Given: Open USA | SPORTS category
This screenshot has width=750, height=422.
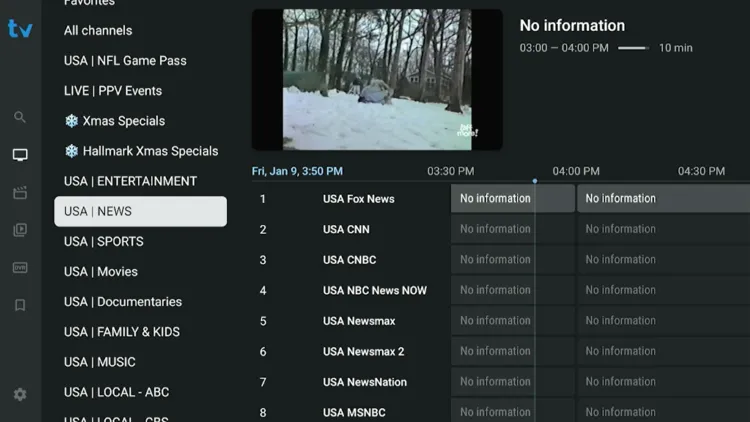Looking at the screenshot, I should click(x=104, y=242).
